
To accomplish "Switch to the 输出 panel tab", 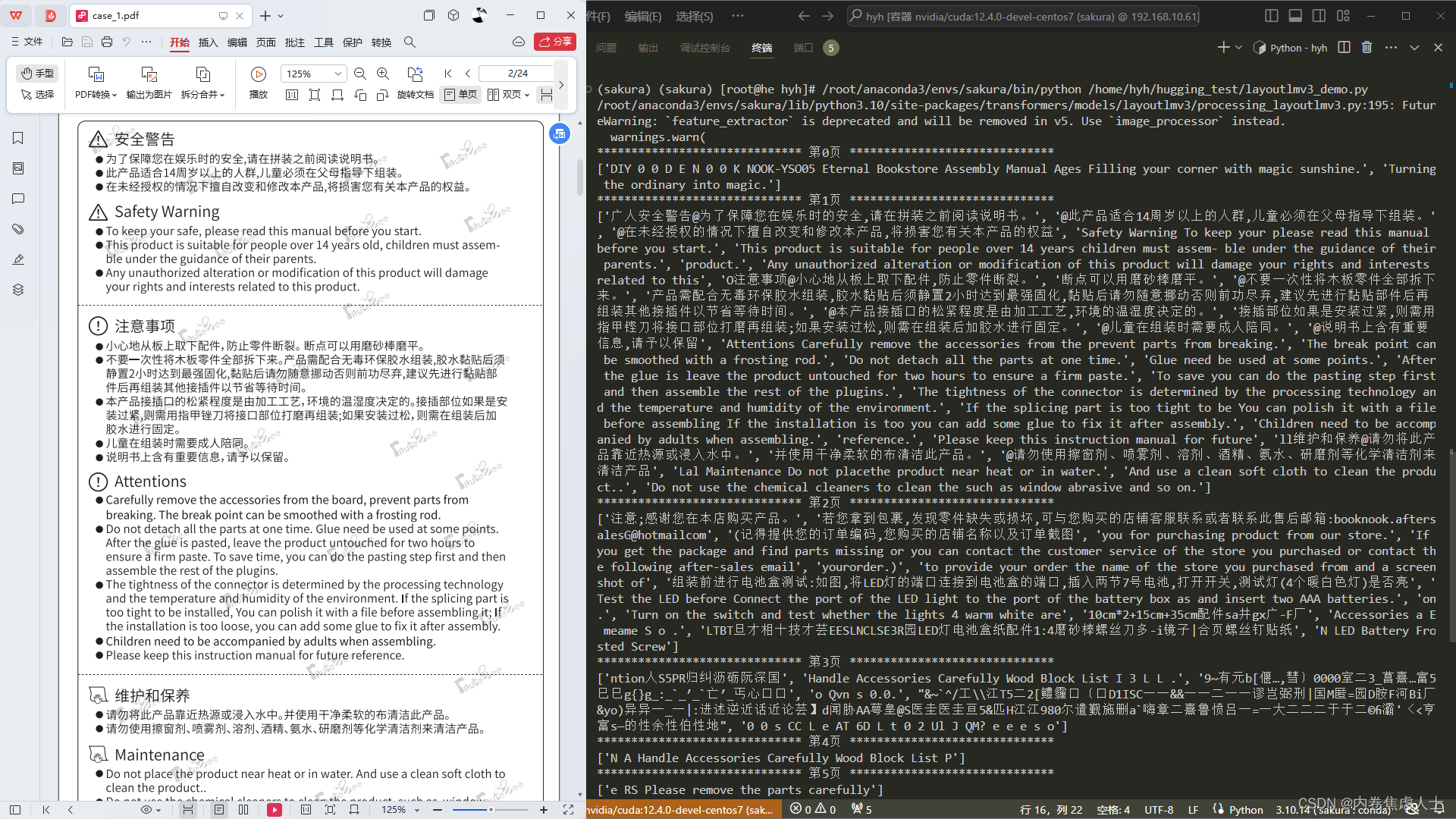I will (648, 48).
